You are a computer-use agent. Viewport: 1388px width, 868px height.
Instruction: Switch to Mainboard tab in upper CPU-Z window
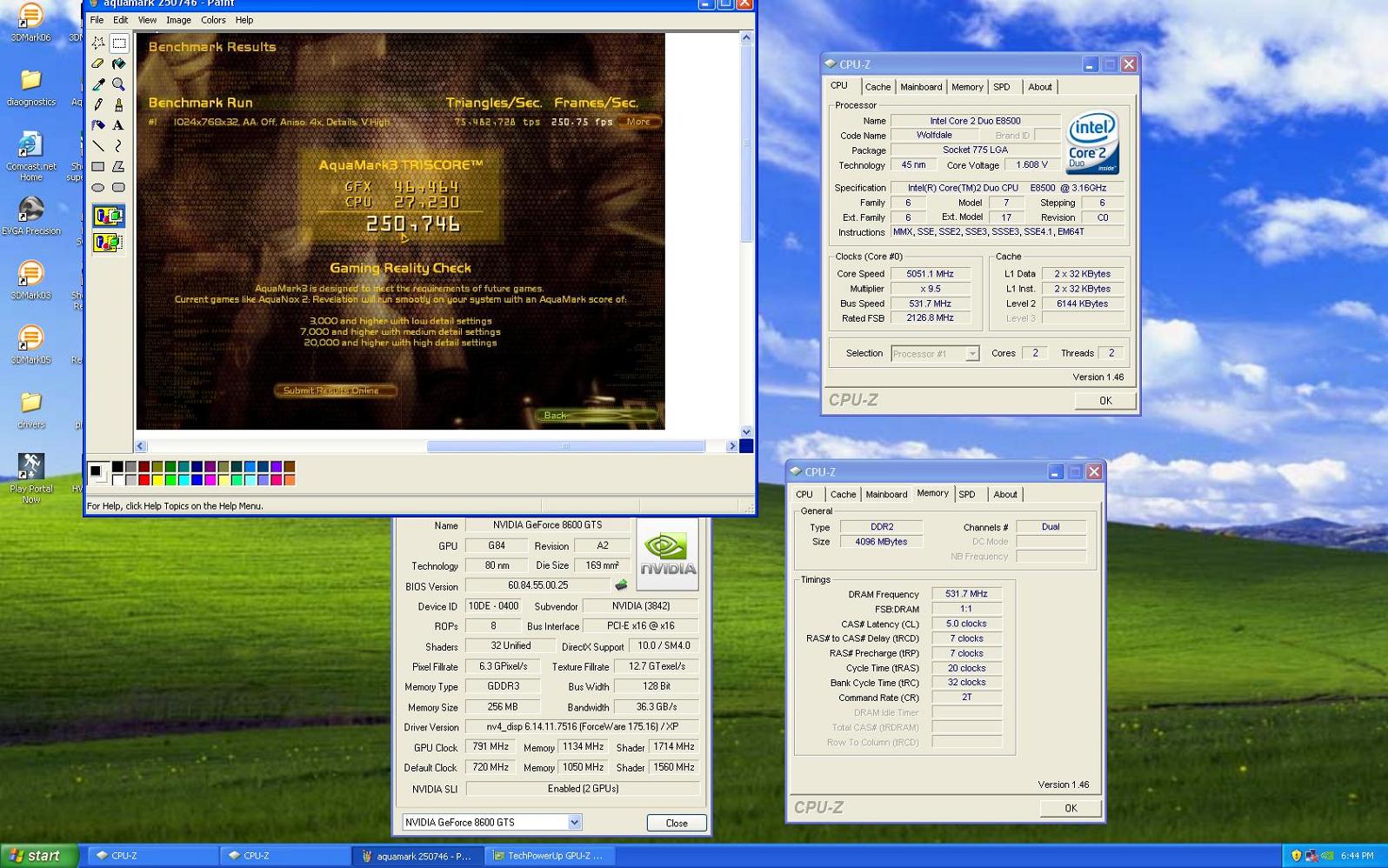pyautogui.click(x=921, y=87)
